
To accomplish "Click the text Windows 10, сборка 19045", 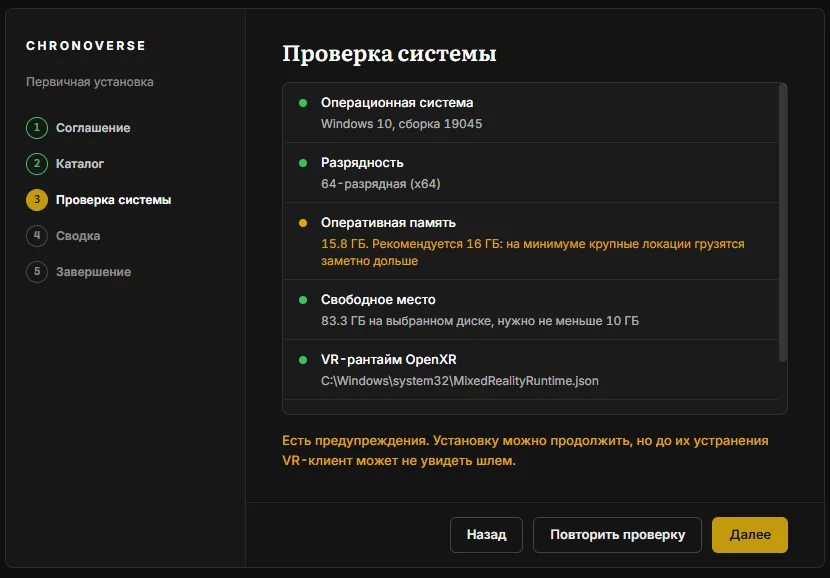I will [402, 124].
